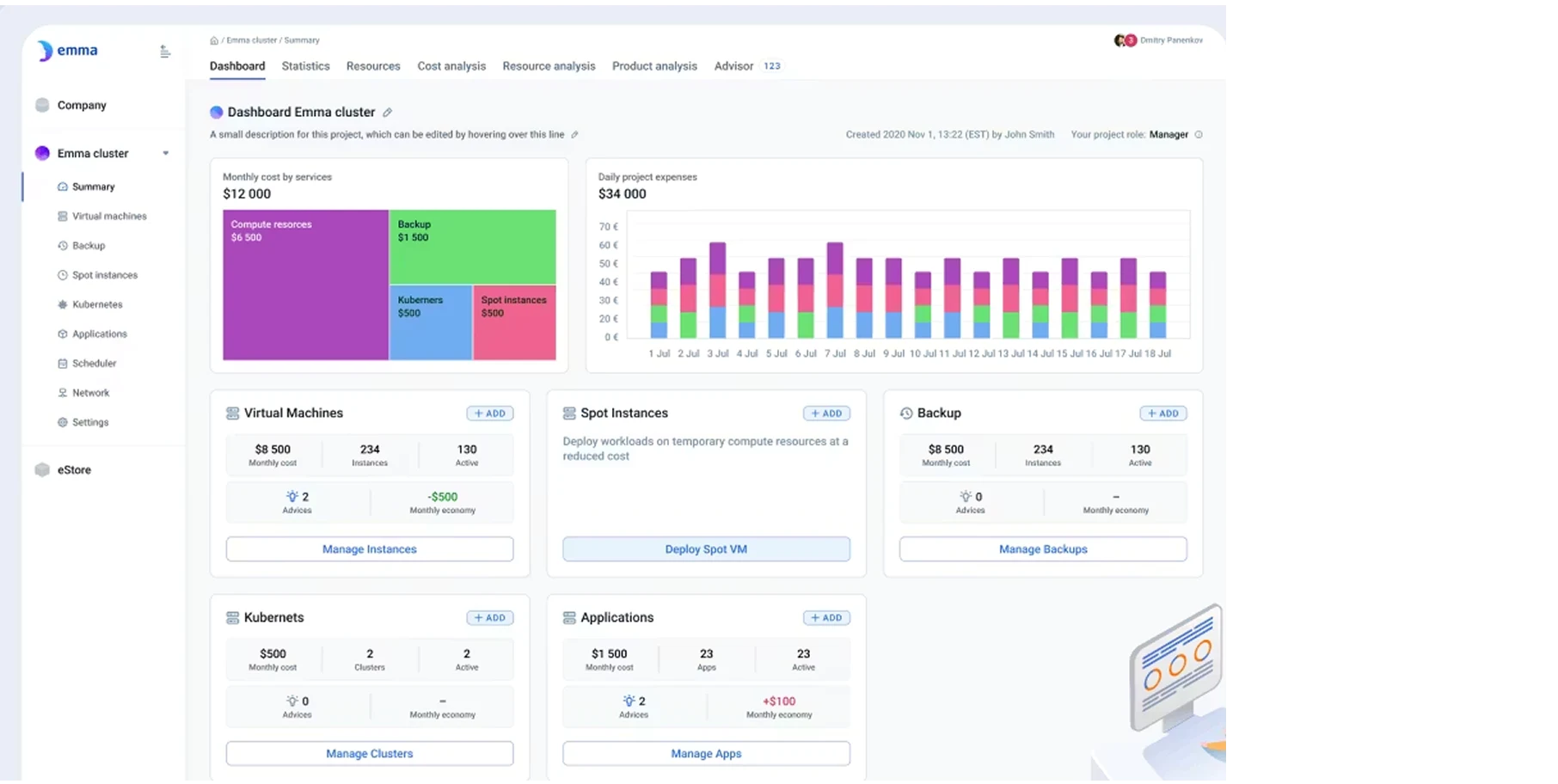Click pencil icon next to Dashboard Emma cluster
The image size is (1558, 784).
388,113
